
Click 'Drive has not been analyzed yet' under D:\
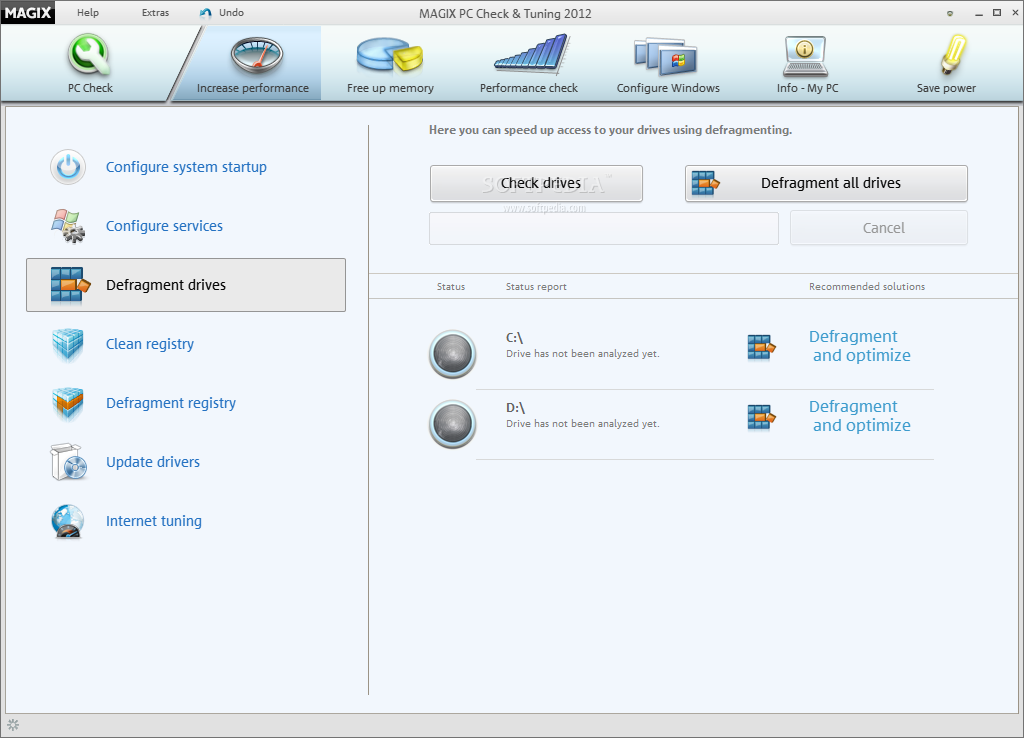click(583, 424)
